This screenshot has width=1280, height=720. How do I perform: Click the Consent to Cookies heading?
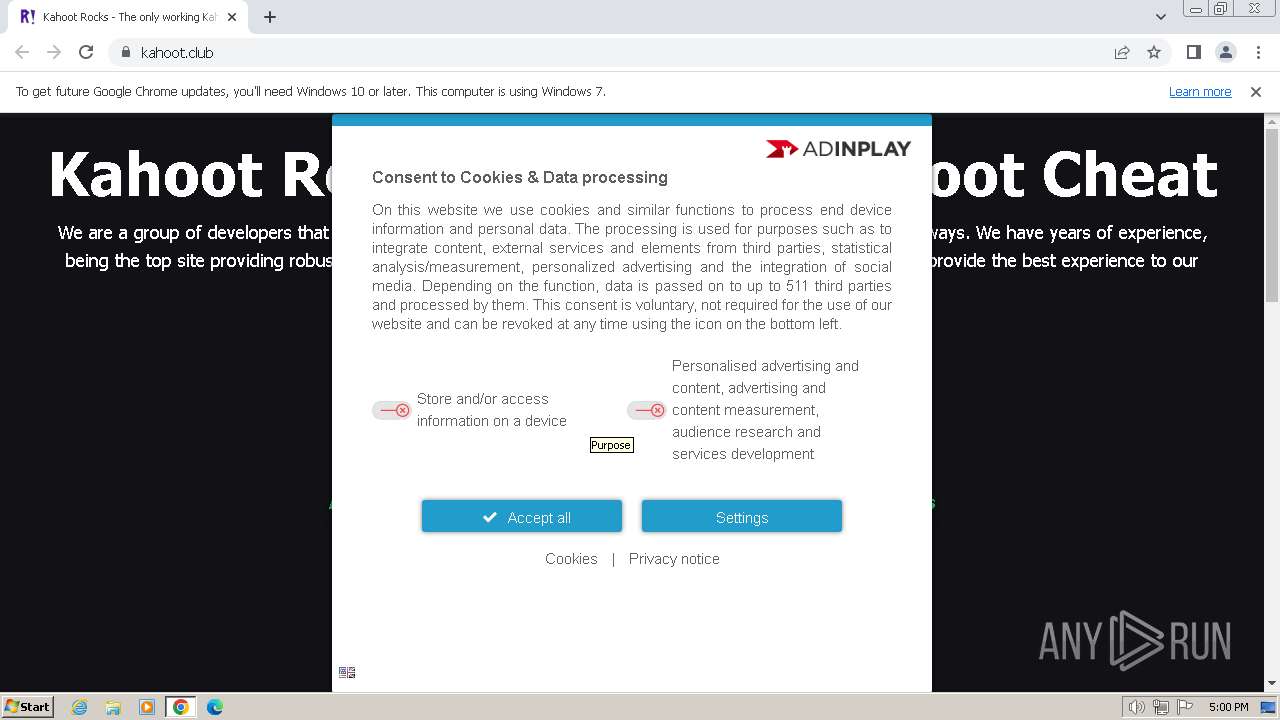pyautogui.click(x=520, y=177)
